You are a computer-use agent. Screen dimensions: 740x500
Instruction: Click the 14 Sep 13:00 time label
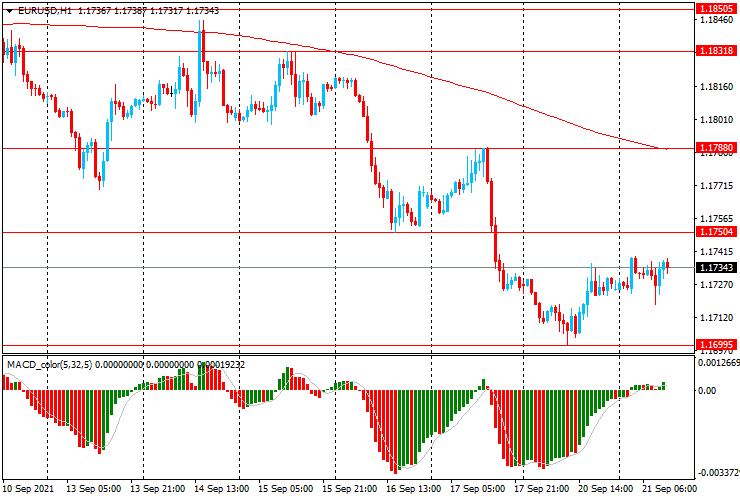(x=222, y=489)
